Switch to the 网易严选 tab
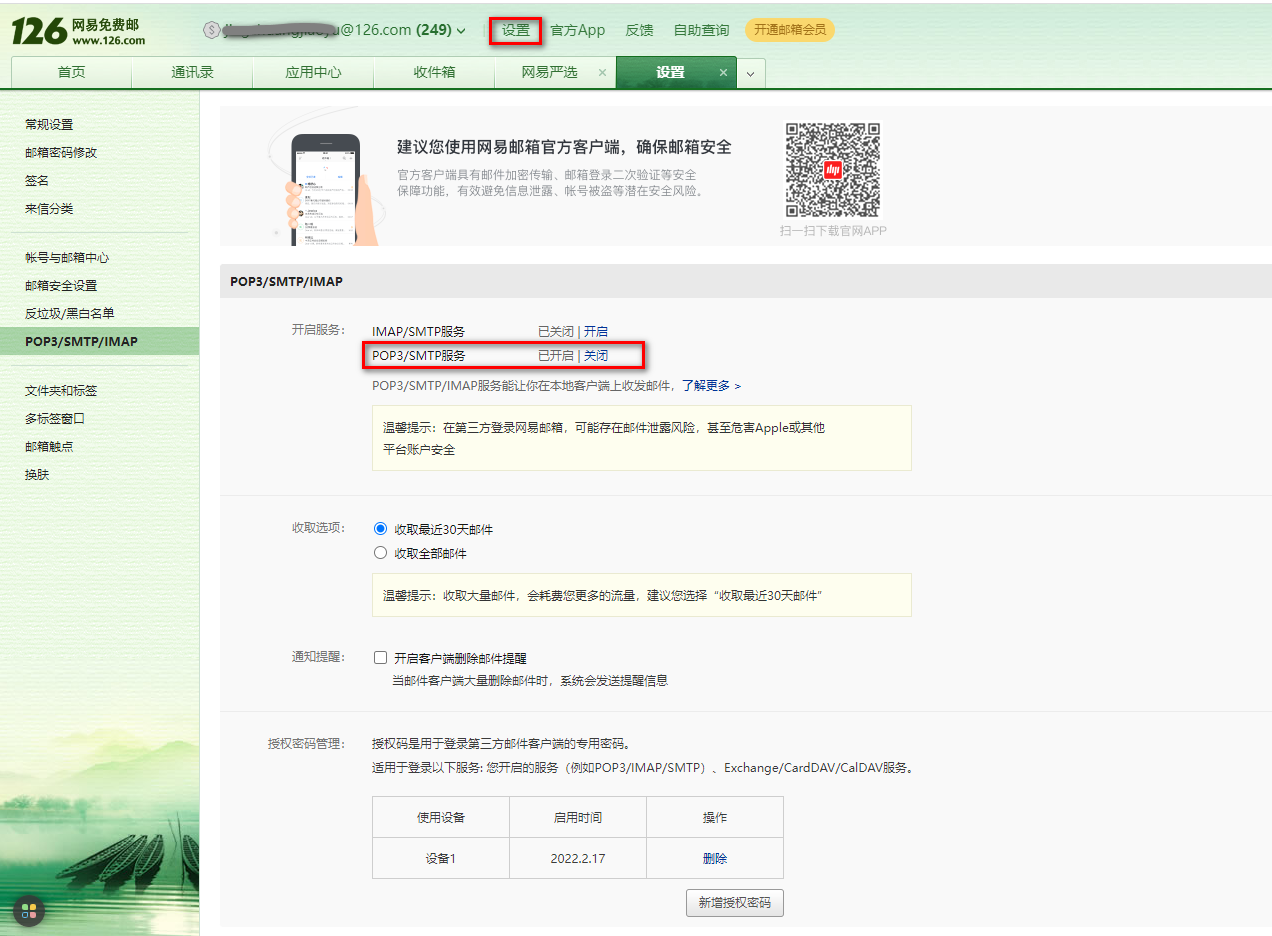Viewport: 1272px width, 936px height. [x=550, y=72]
